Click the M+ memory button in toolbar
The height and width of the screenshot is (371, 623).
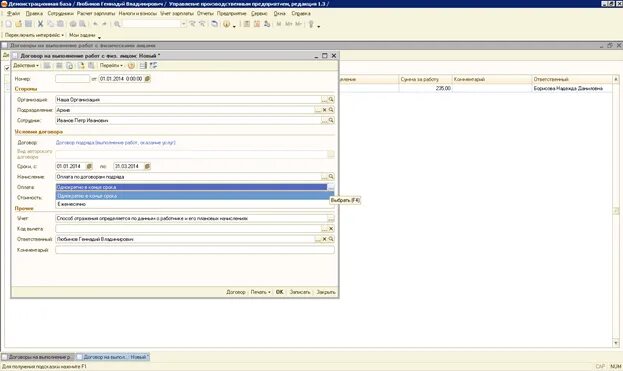tap(288, 24)
